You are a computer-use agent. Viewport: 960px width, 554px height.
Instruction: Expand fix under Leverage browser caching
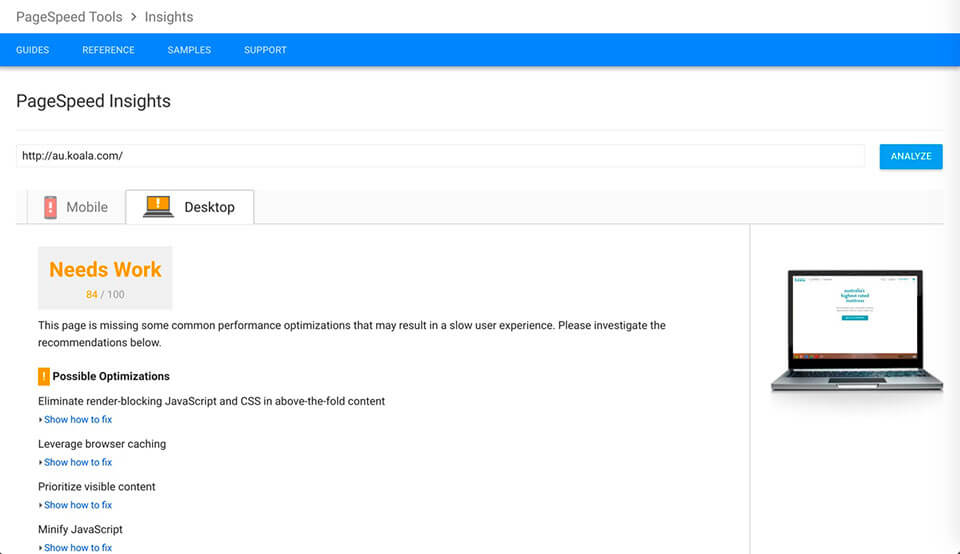click(78, 462)
